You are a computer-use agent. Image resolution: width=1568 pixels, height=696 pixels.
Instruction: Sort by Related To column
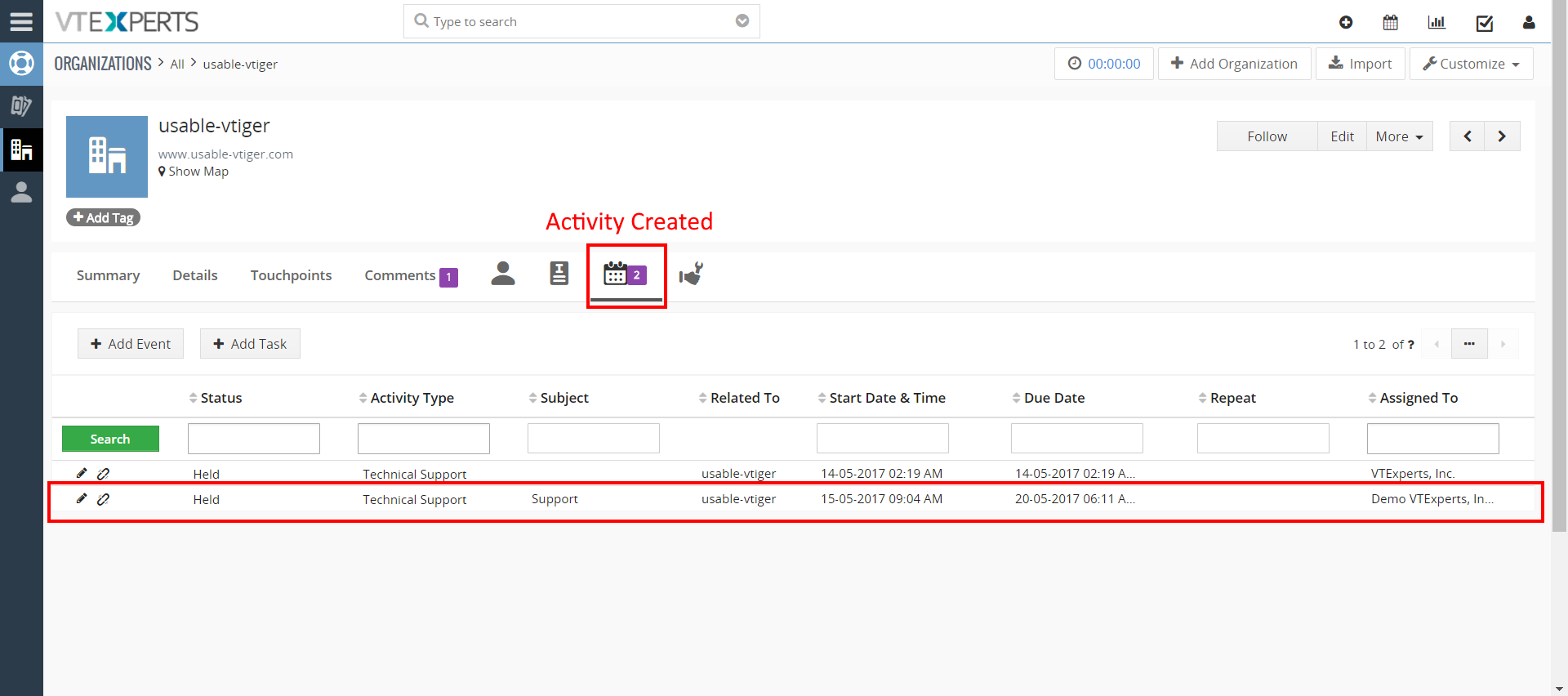[739, 398]
